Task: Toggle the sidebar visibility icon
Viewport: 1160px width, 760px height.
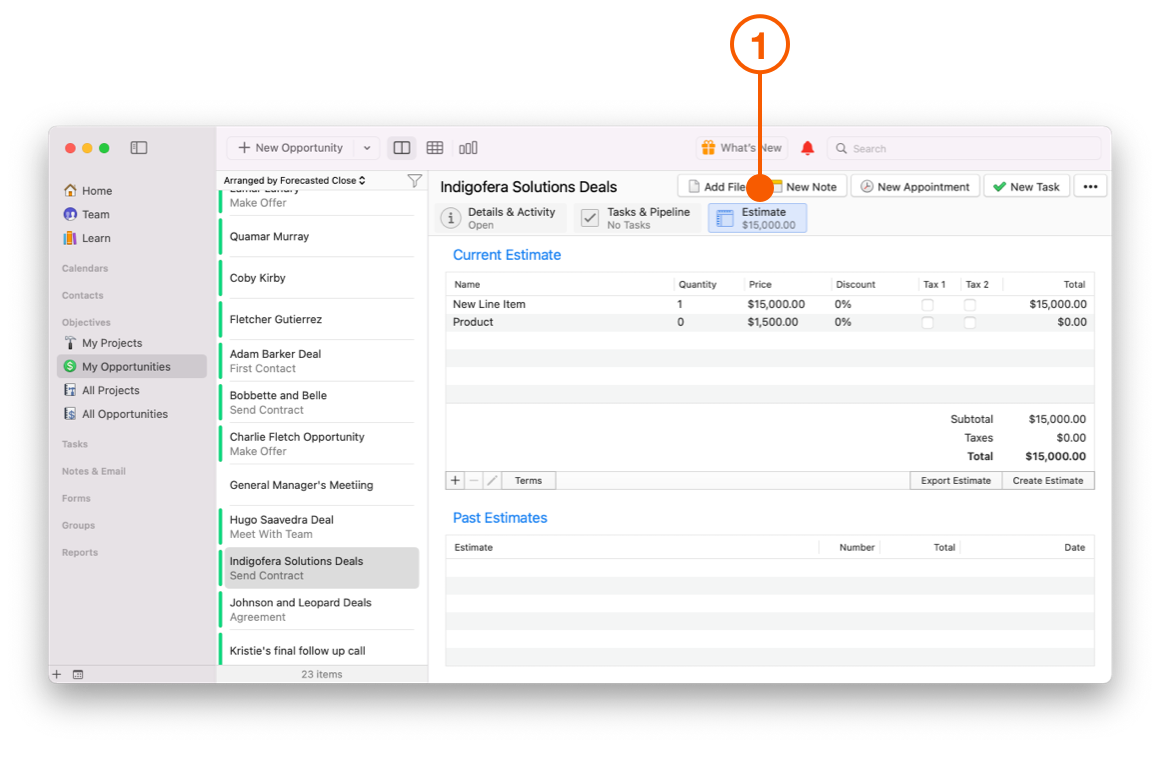Action: [x=139, y=148]
